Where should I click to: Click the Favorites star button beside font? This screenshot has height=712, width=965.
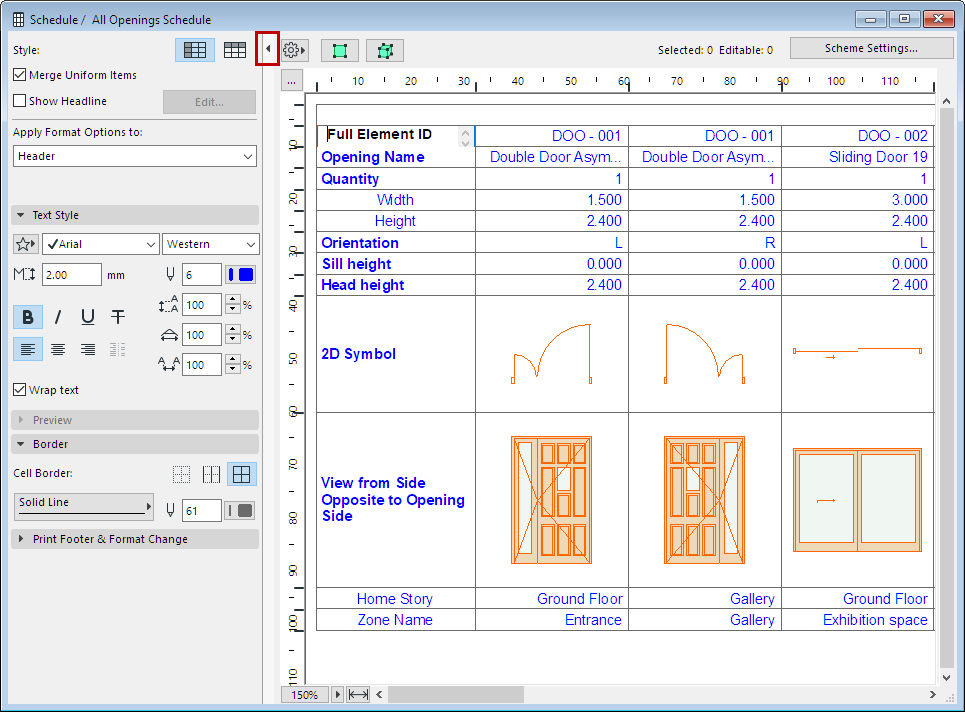click(25, 244)
